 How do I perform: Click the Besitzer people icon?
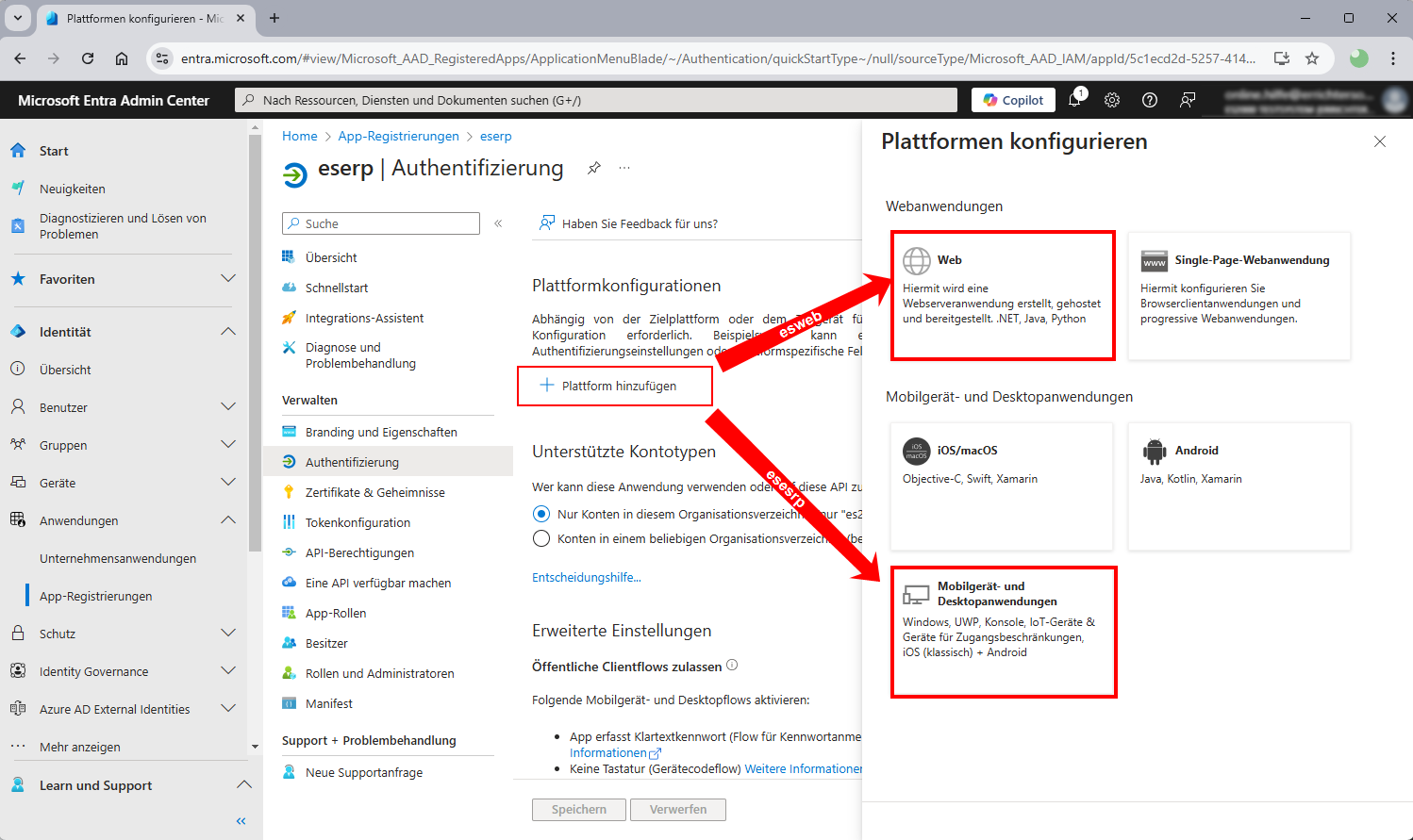(x=289, y=643)
